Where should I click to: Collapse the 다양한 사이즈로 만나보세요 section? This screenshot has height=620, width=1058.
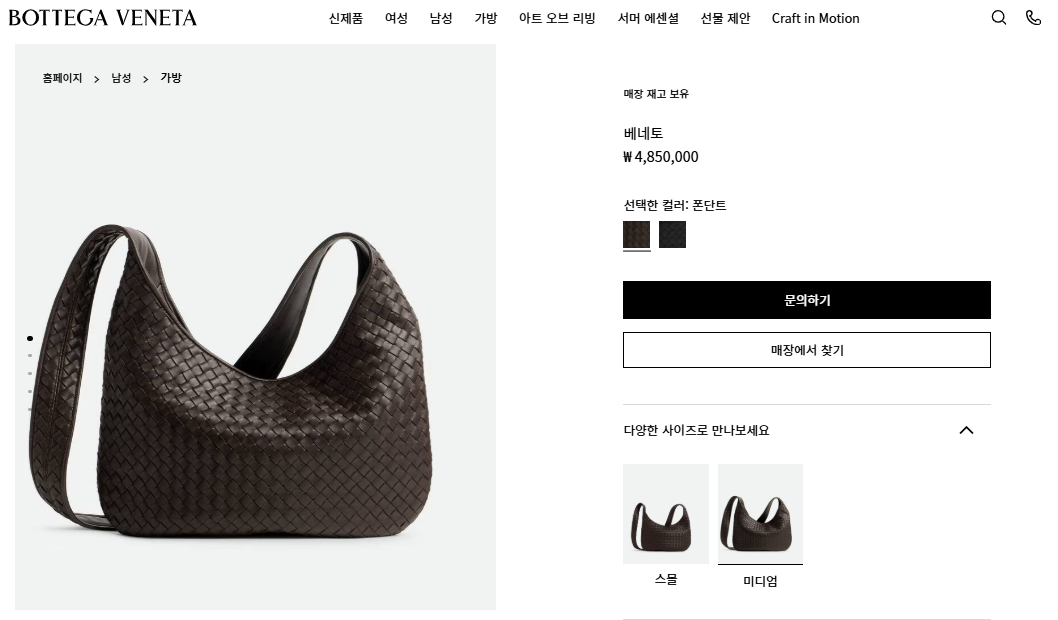tap(966, 430)
